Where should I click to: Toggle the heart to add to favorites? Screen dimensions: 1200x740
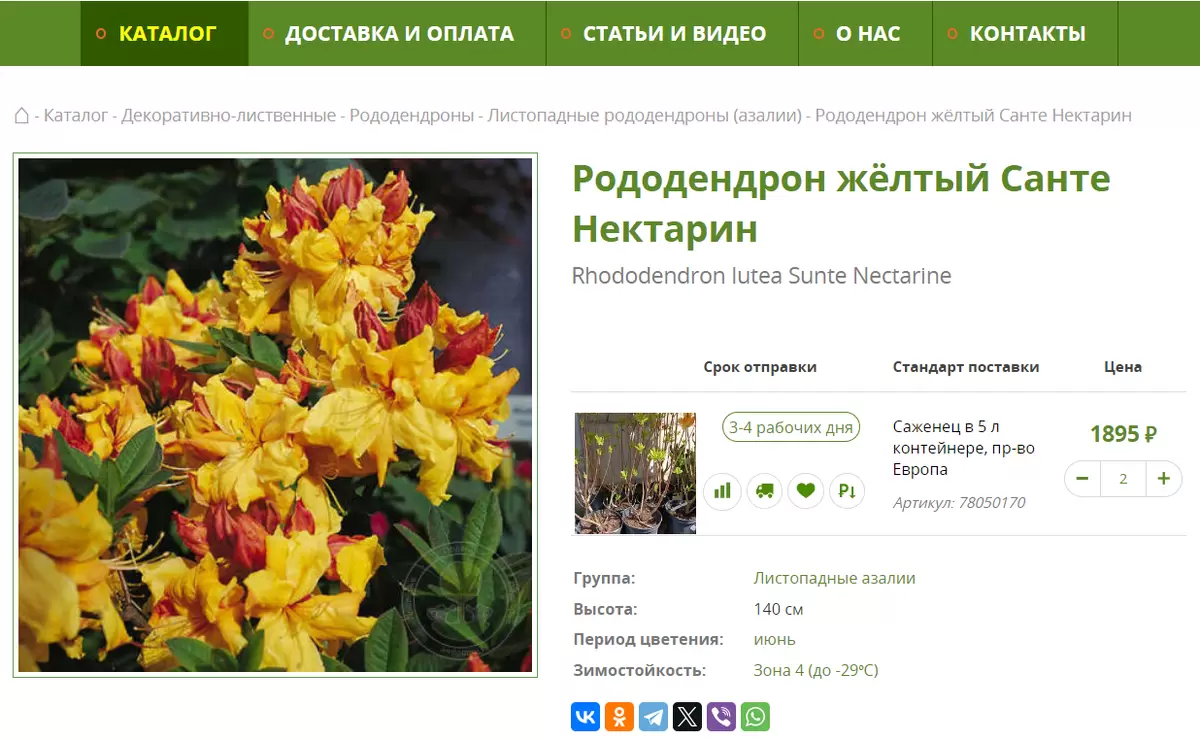click(805, 491)
